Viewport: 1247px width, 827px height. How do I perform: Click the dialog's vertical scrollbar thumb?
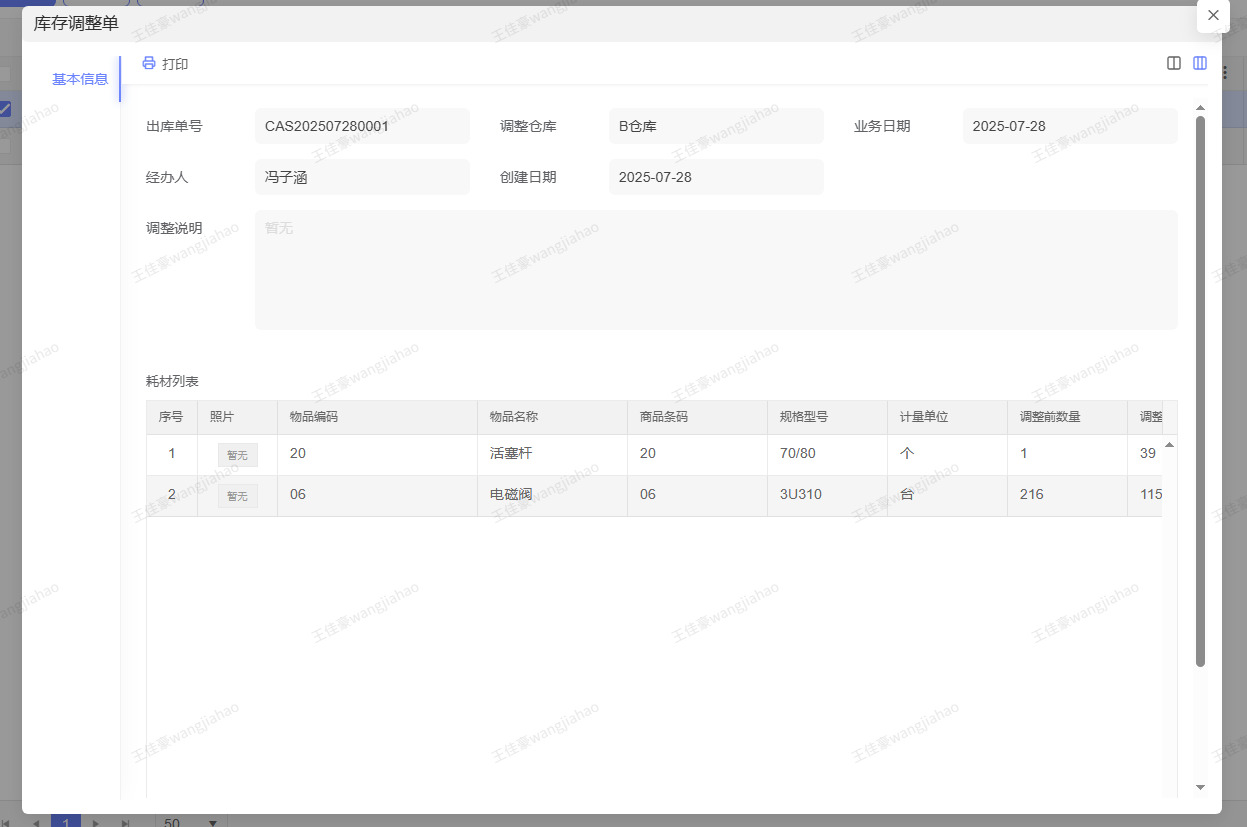(x=1201, y=390)
